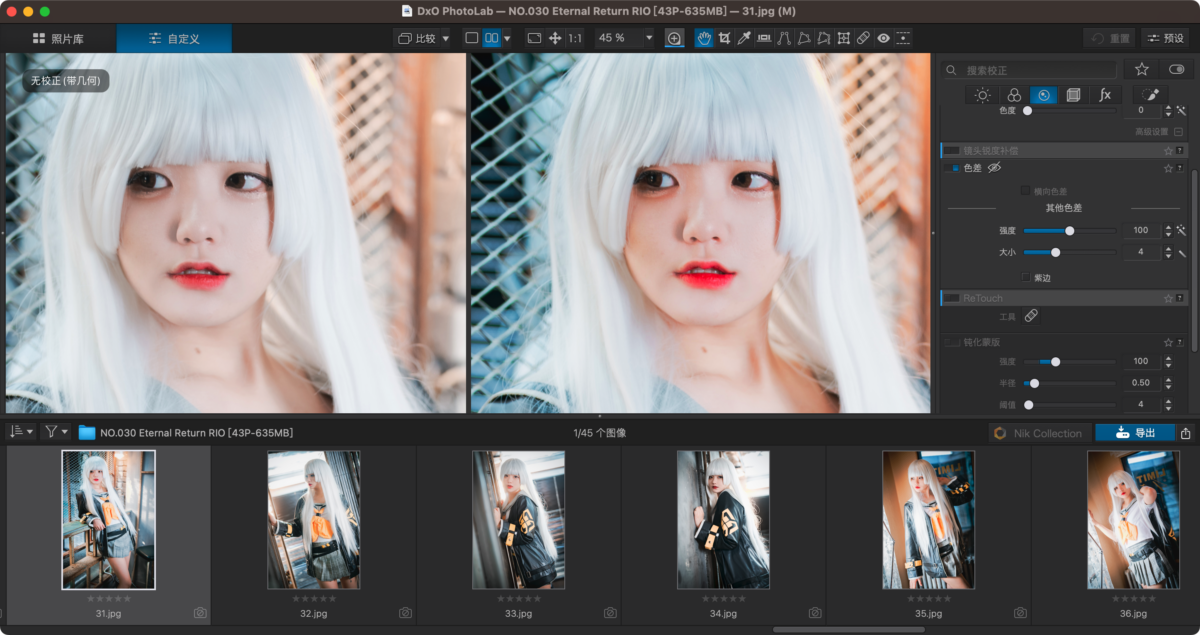Open the fx effects tab
This screenshot has height=635, width=1200.
click(x=1104, y=95)
